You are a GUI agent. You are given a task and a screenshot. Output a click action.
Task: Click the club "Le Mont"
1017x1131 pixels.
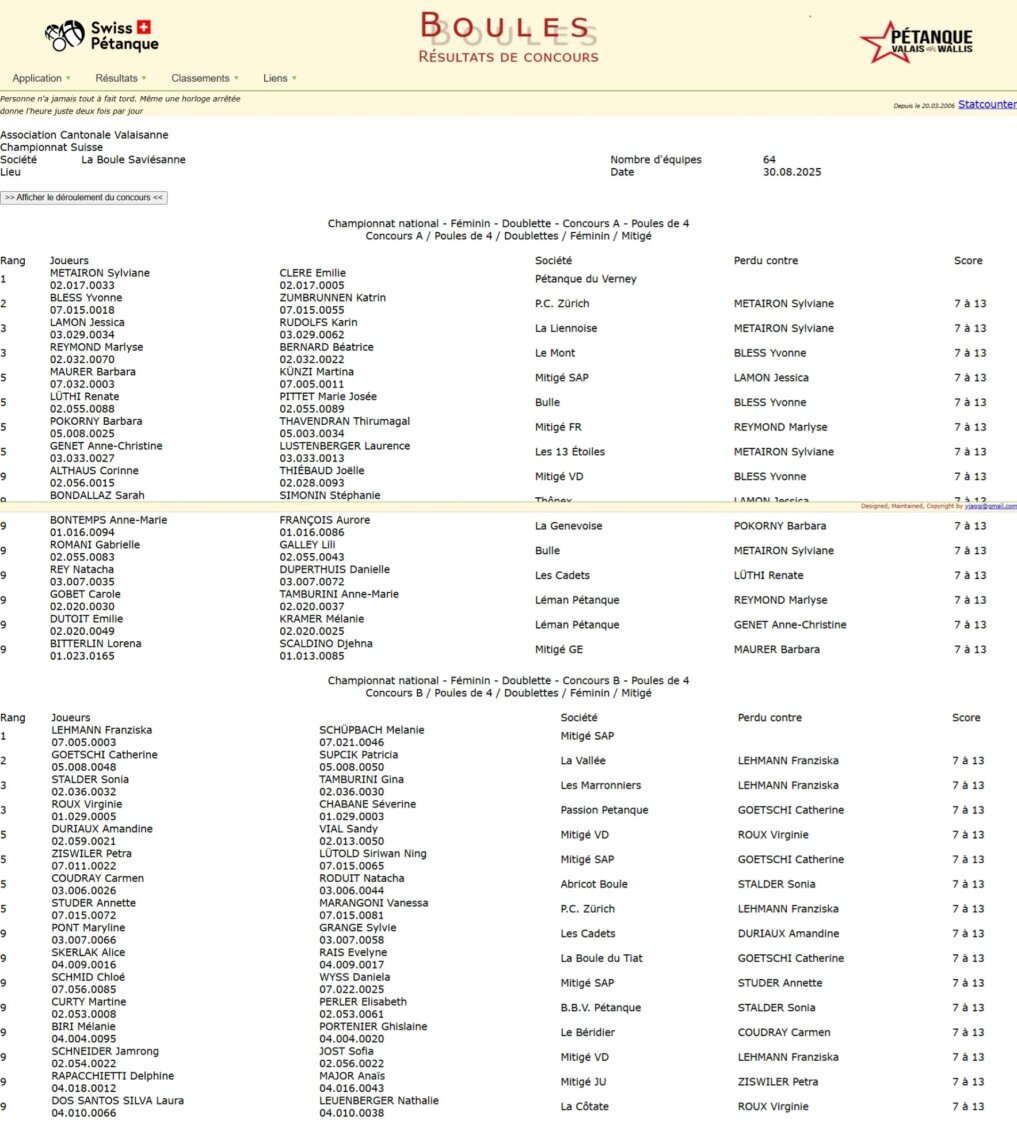(x=555, y=353)
